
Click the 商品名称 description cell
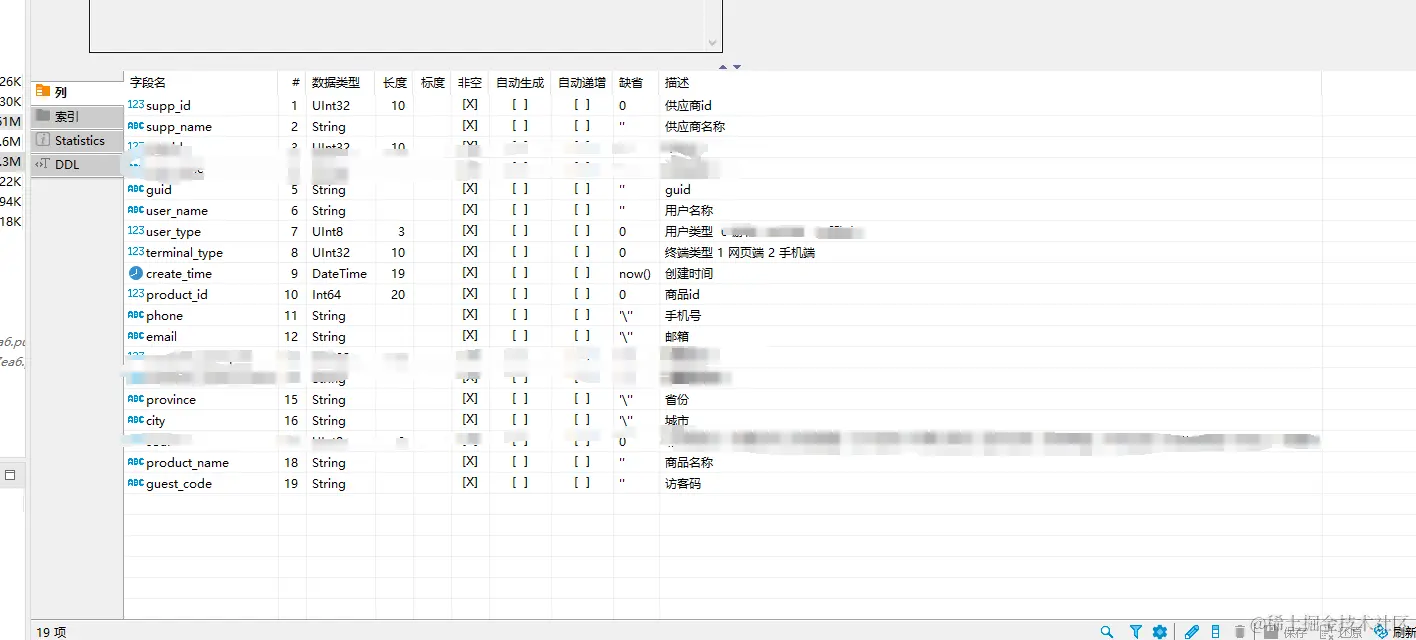pyautogui.click(x=689, y=462)
